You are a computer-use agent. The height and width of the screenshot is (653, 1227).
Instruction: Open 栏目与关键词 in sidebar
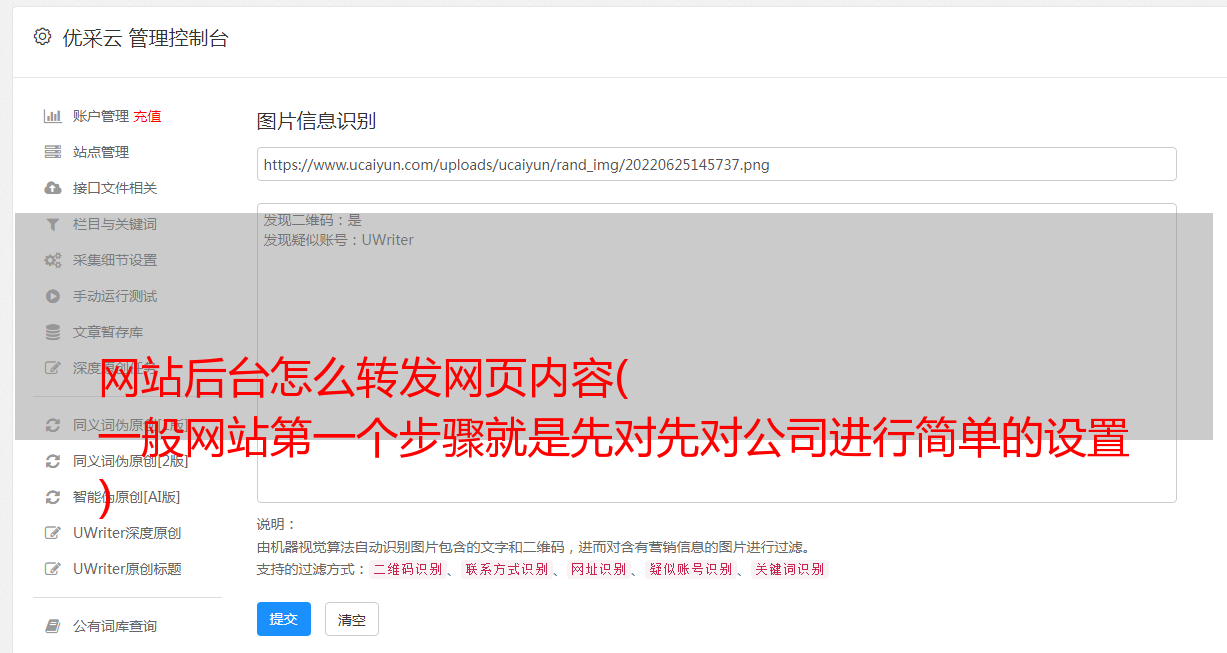point(115,224)
